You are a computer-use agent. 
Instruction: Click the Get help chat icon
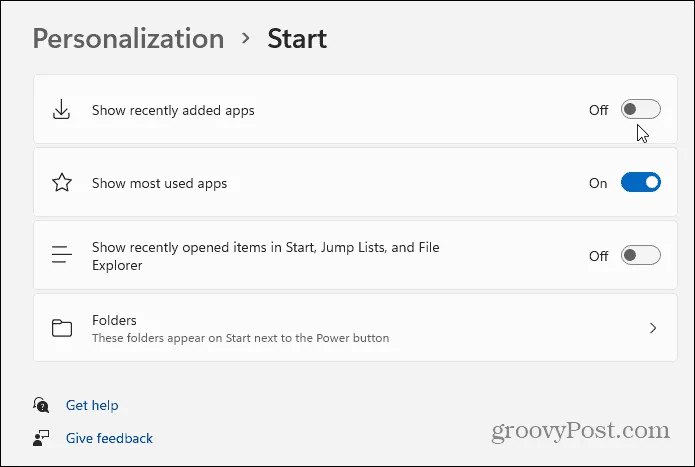click(41, 405)
